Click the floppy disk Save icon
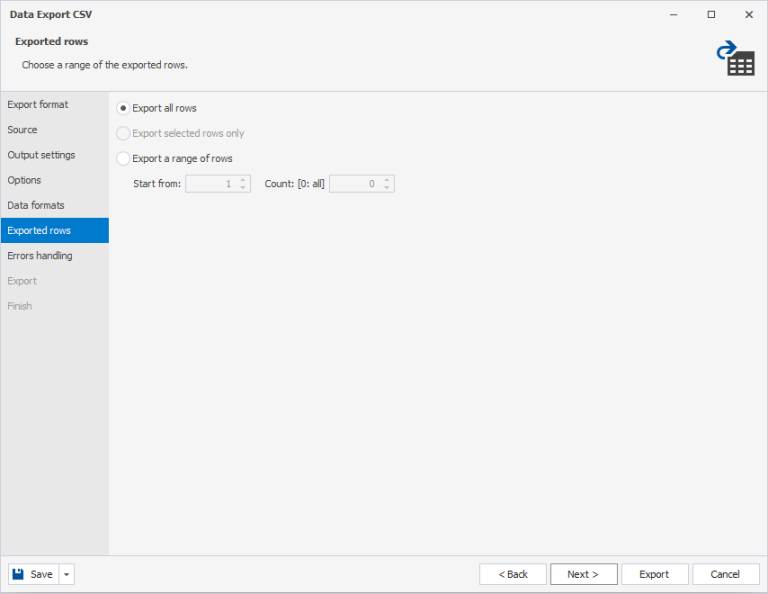Viewport: 768px width, 594px height. [x=20, y=574]
